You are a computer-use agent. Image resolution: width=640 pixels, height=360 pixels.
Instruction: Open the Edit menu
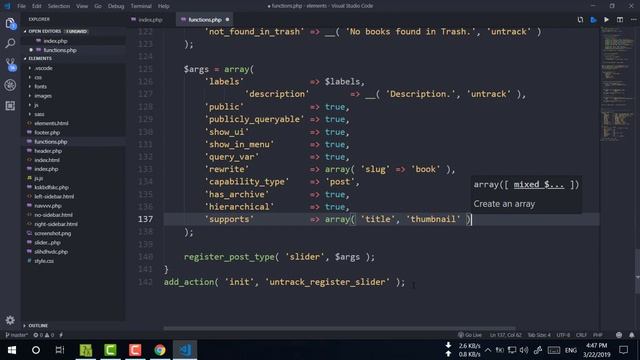[37, 6]
